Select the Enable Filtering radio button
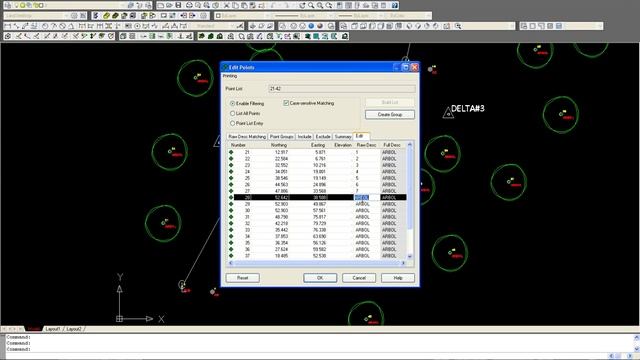 tap(232, 104)
